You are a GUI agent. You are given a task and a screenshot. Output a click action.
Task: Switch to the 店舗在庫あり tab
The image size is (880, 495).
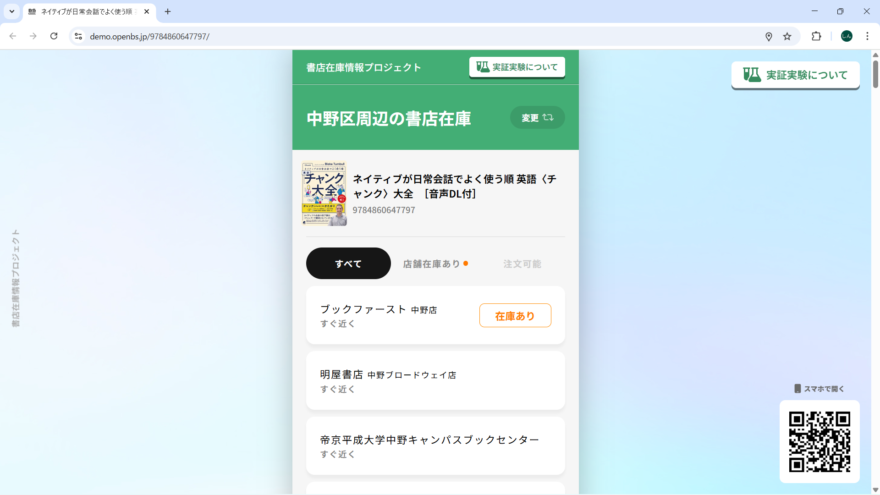pyautogui.click(x=434, y=264)
